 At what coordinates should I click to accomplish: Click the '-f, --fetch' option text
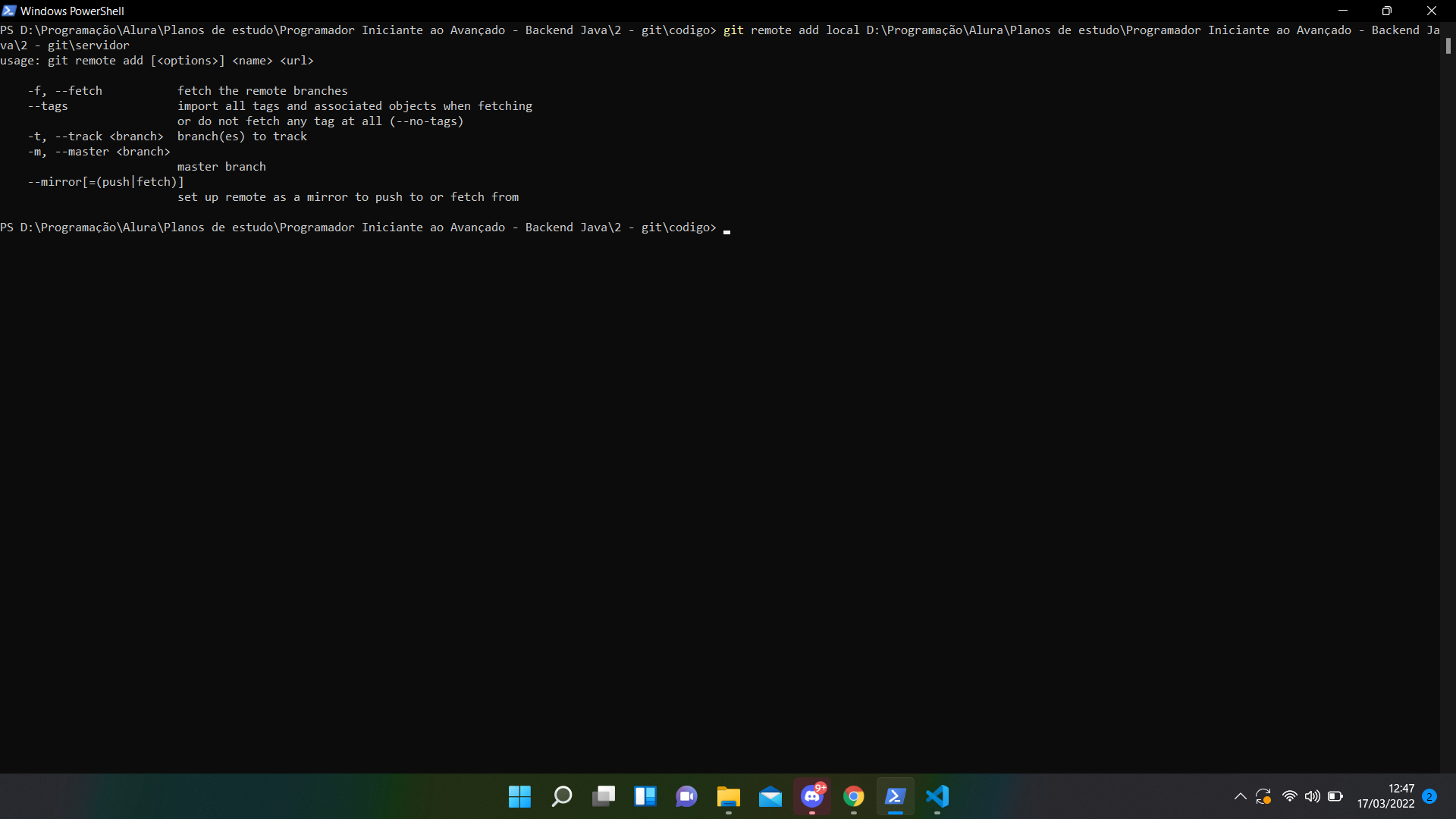(x=65, y=91)
